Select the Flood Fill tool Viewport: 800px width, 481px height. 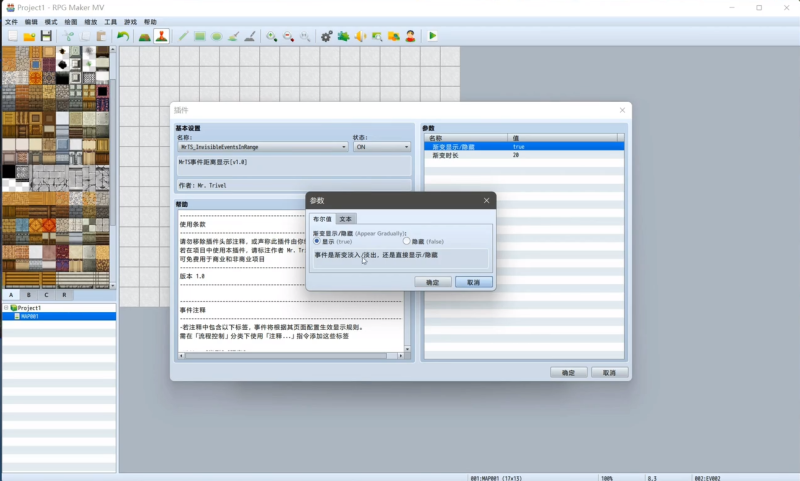tap(233, 36)
